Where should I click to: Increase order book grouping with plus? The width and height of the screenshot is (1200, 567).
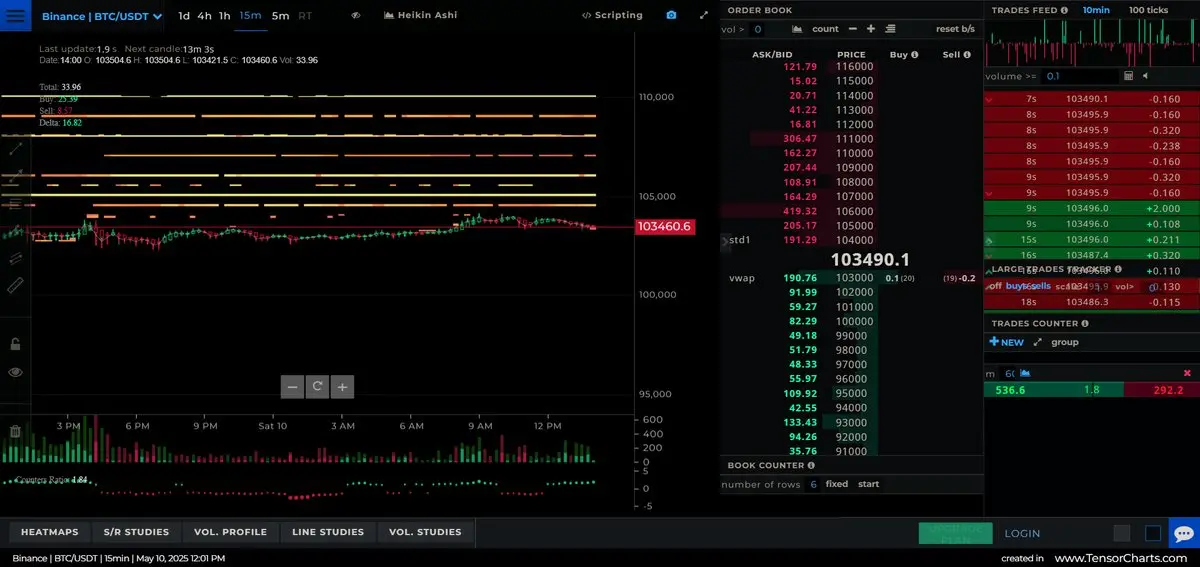(871, 29)
